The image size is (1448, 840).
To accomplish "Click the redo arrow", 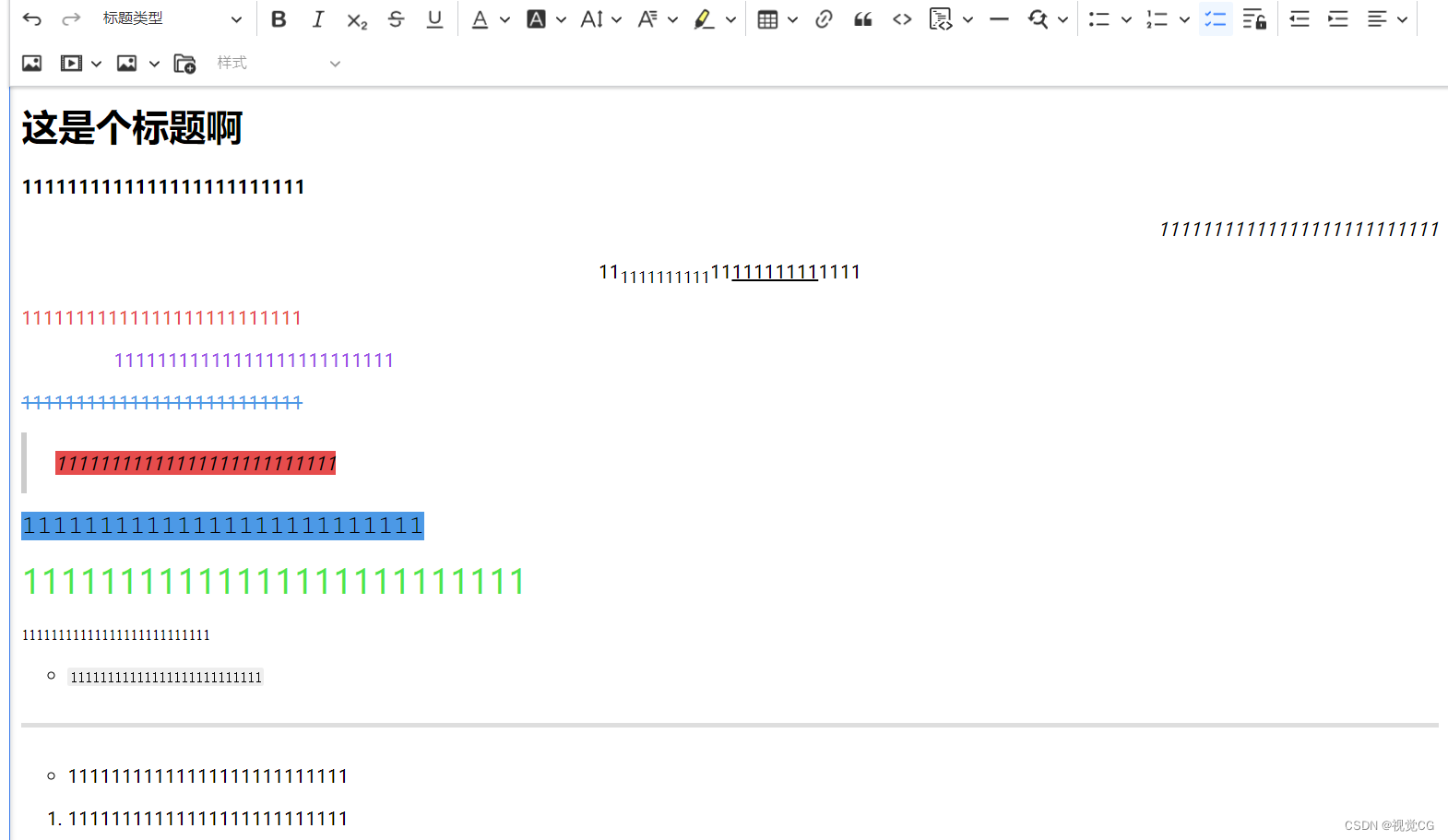I will pyautogui.click(x=71, y=19).
